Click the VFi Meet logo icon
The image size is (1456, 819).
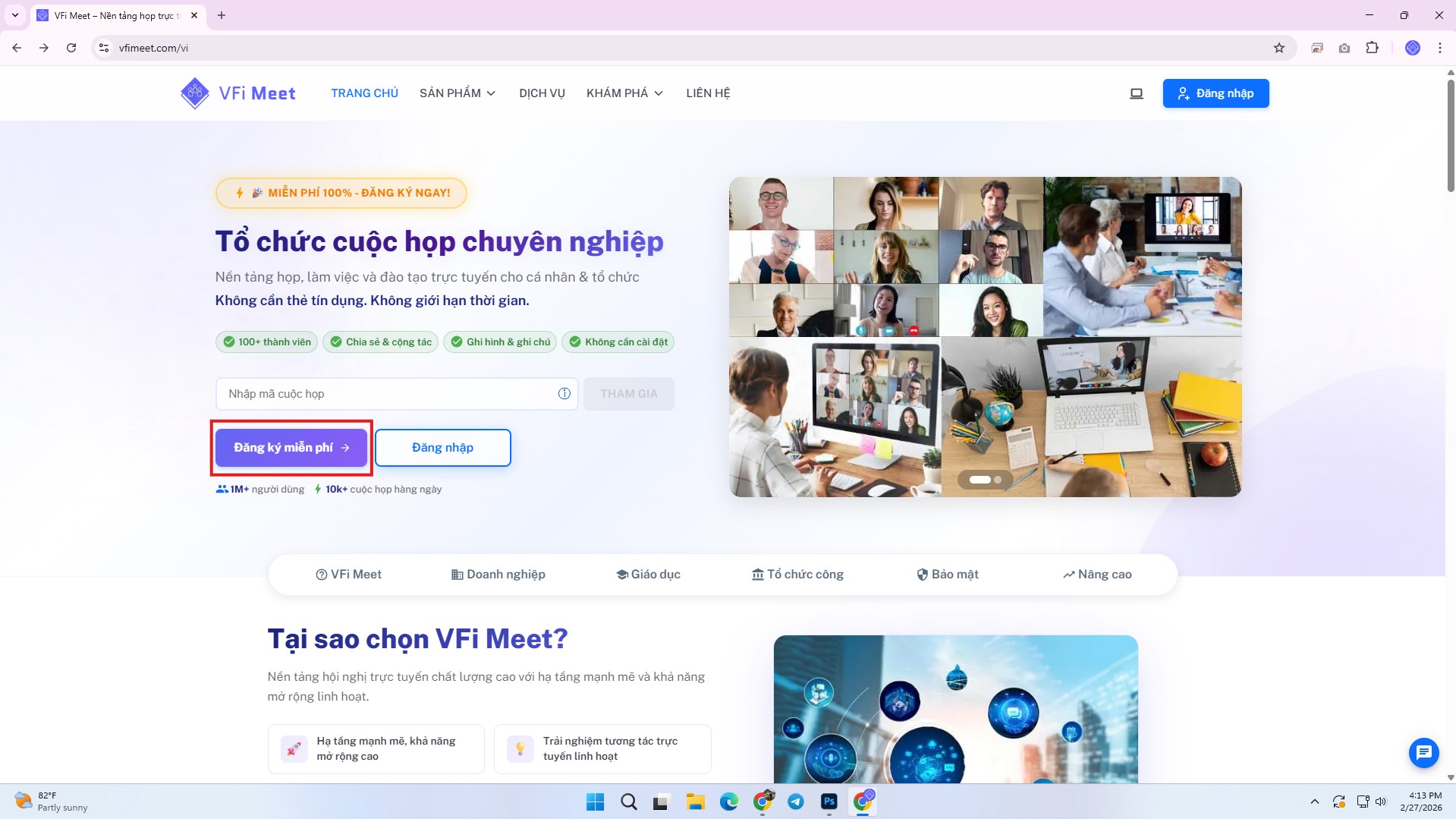[x=195, y=93]
